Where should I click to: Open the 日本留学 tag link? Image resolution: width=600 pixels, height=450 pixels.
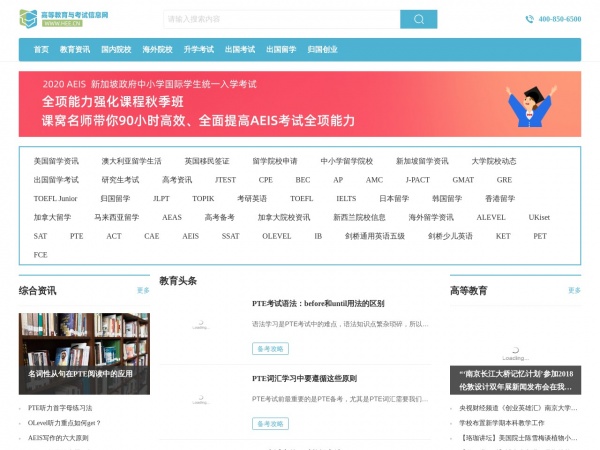[x=394, y=199]
